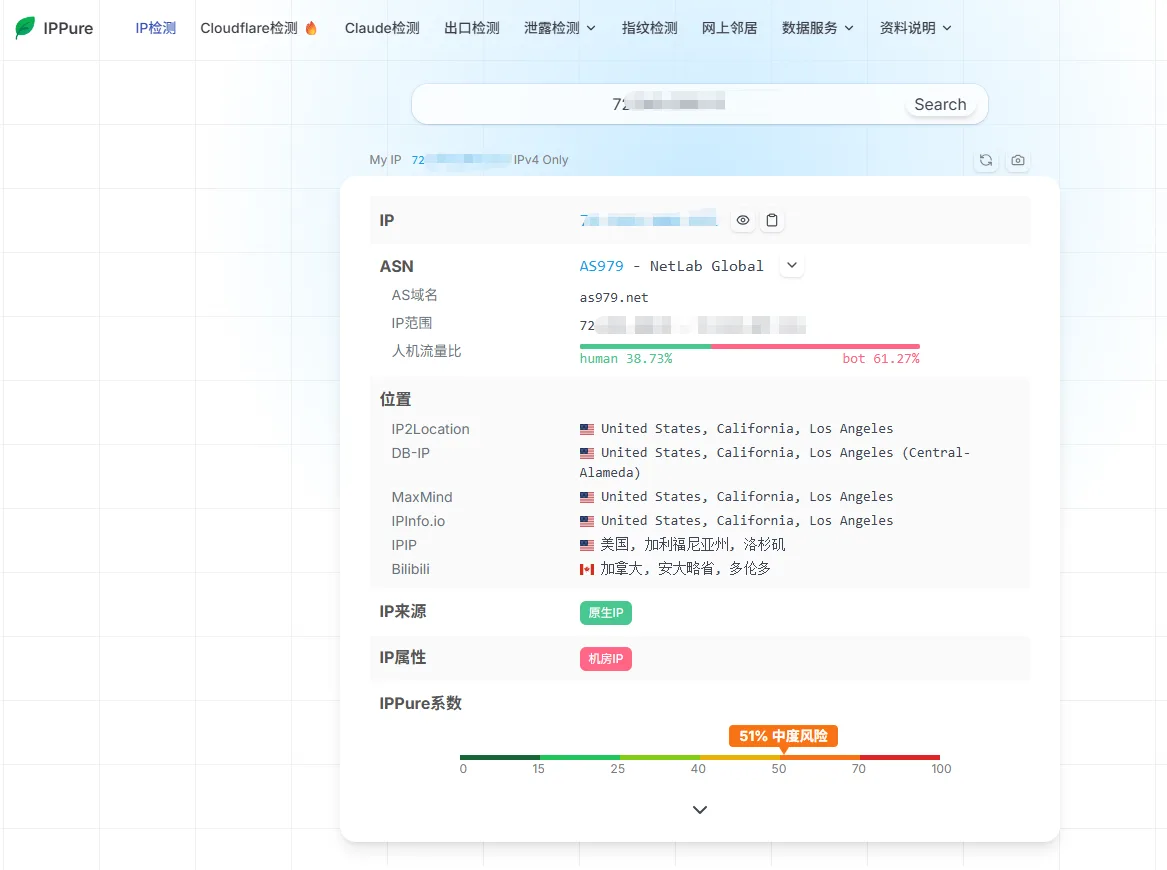Click the Canada flag in Bilibili row
The width and height of the screenshot is (1167, 870).
(x=587, y=569)
